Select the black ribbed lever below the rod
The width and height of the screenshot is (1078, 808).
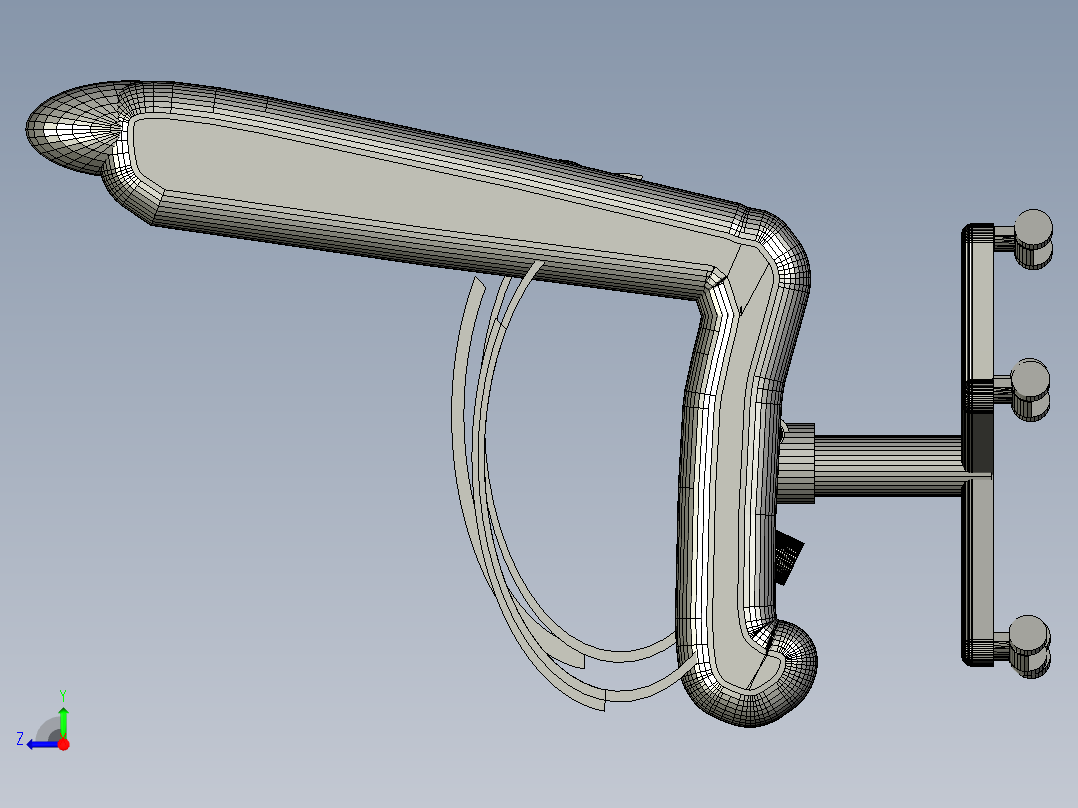click(x=789, y=558)
